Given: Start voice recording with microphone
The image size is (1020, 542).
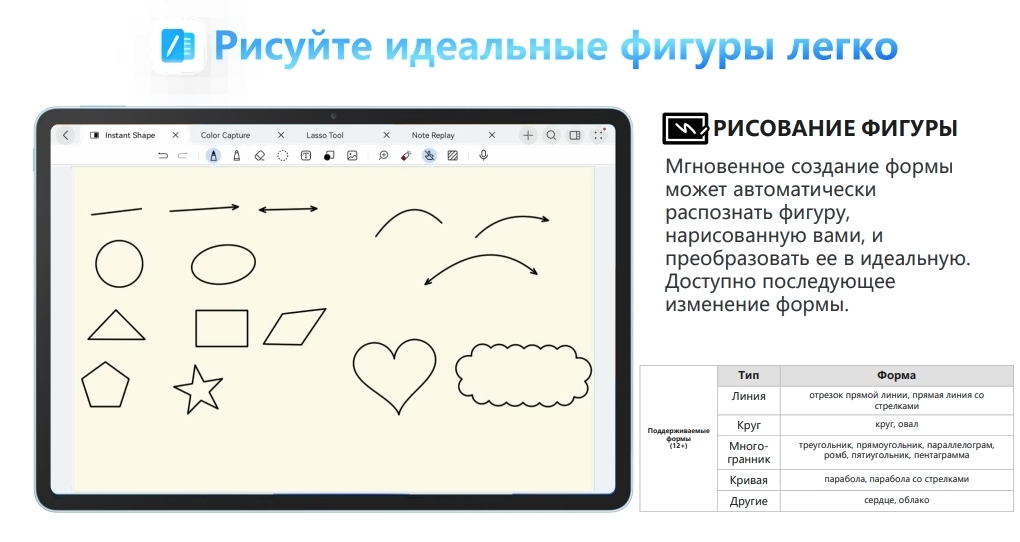Looking at the screenshot, I should (x=484, y=156).
